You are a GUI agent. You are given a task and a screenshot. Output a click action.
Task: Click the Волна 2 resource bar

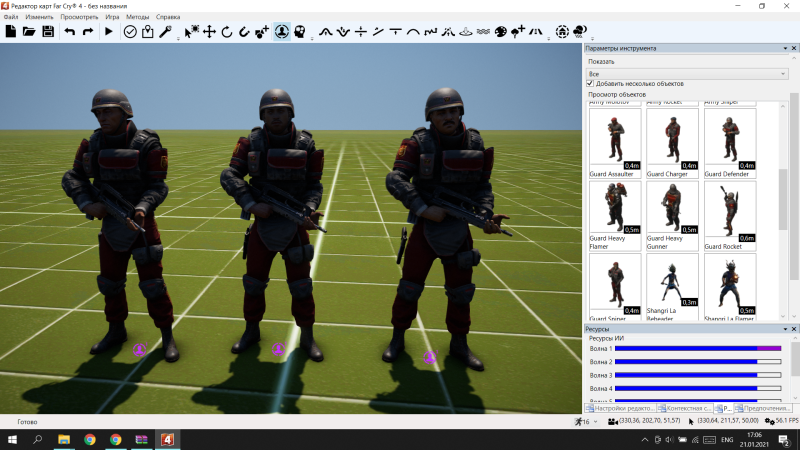tap(698, 362)
